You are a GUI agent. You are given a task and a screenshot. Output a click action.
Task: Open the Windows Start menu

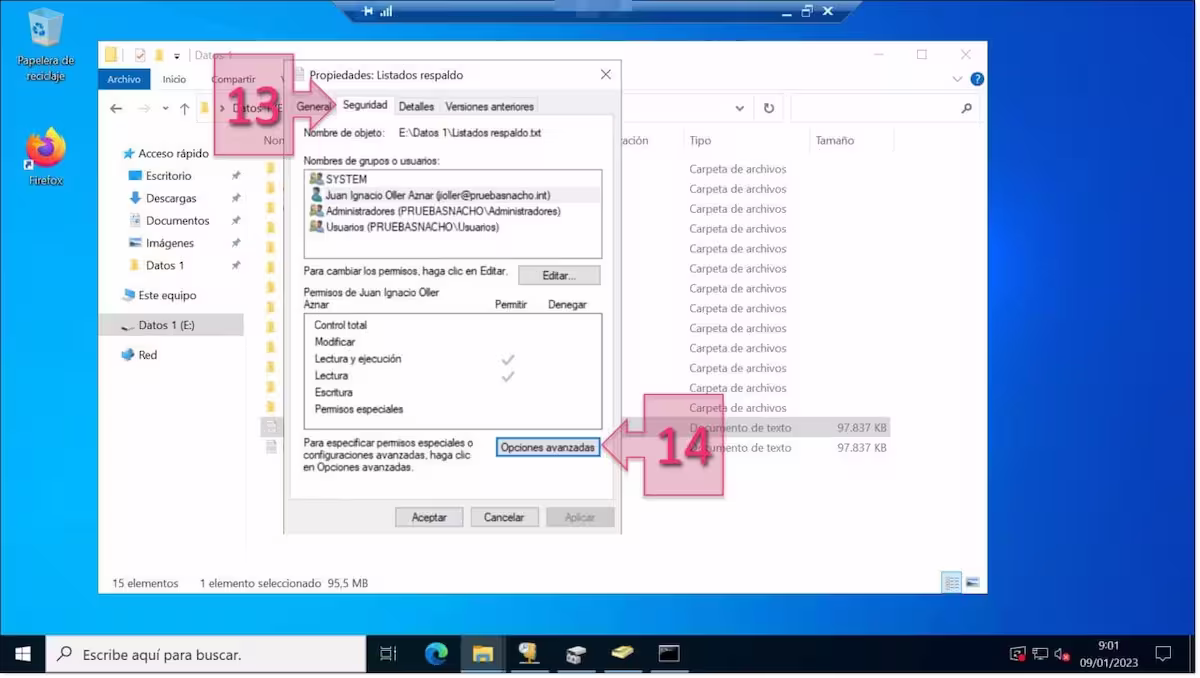pyautogui.click(x=22, y=654)
